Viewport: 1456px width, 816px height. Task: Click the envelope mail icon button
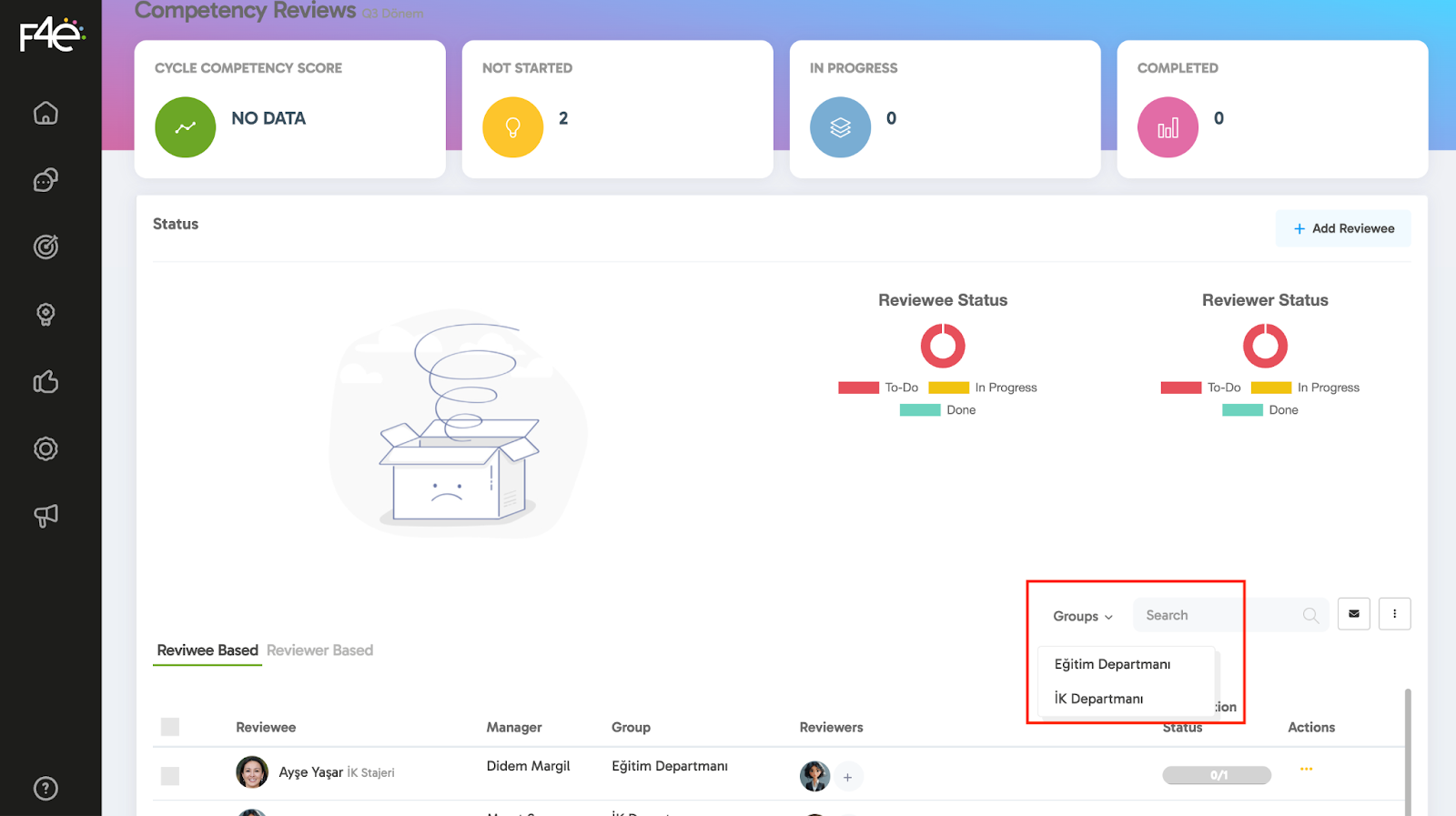pos(1353,614)
